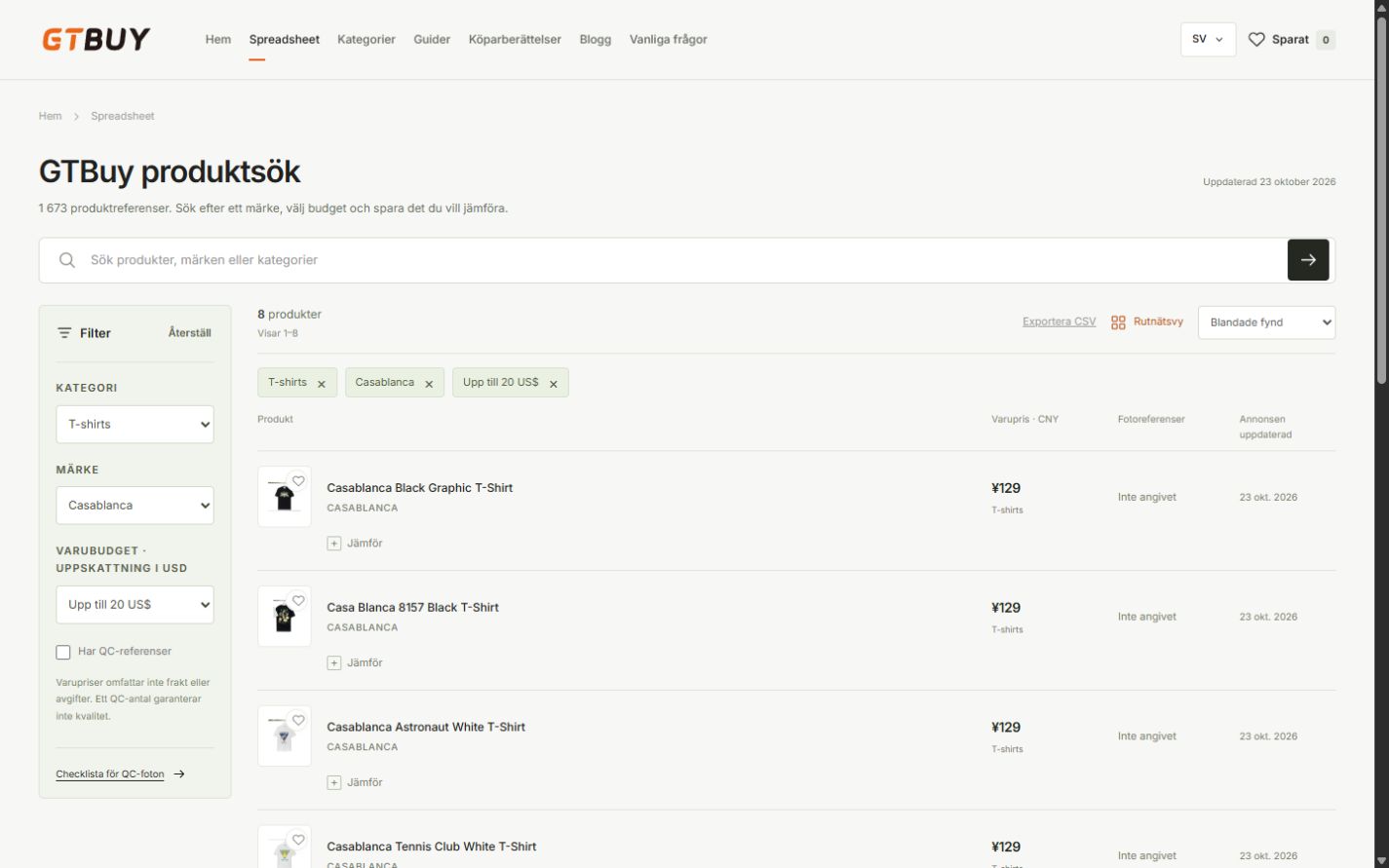The image size is (1389, 868).
Task: Click the GTBUY logo
Action: [96, 39]
